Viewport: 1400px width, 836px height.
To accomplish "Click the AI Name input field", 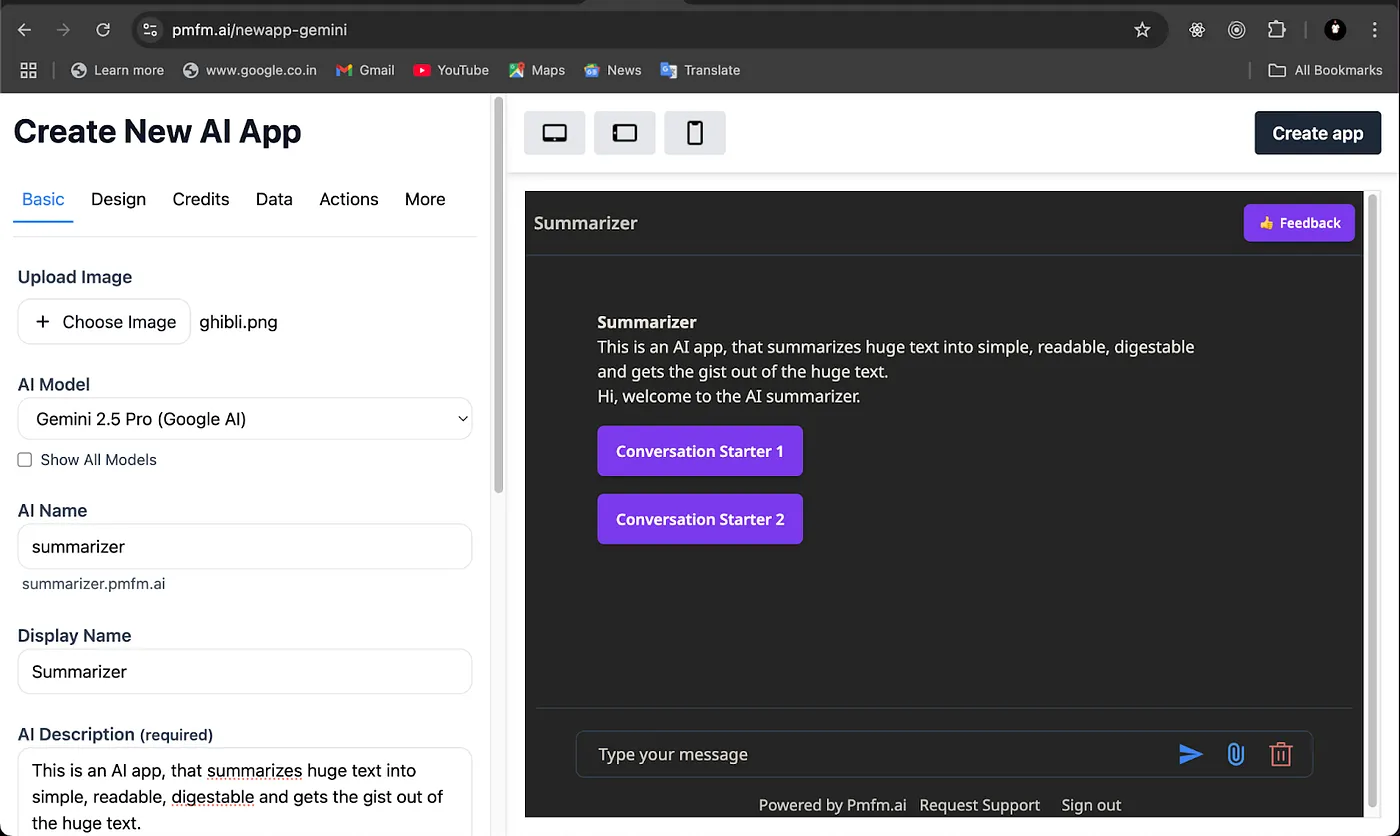I will tap(245, 547).
